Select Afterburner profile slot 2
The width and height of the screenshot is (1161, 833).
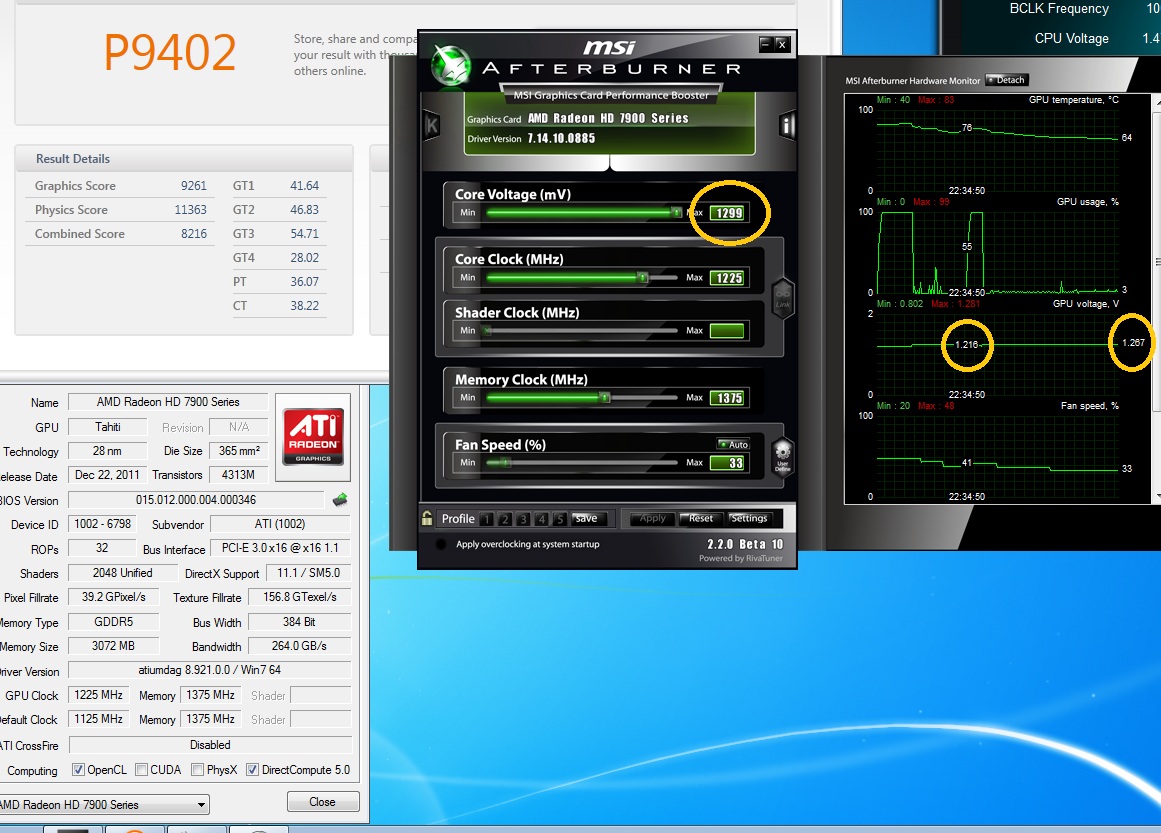click(x=505, y=519)
